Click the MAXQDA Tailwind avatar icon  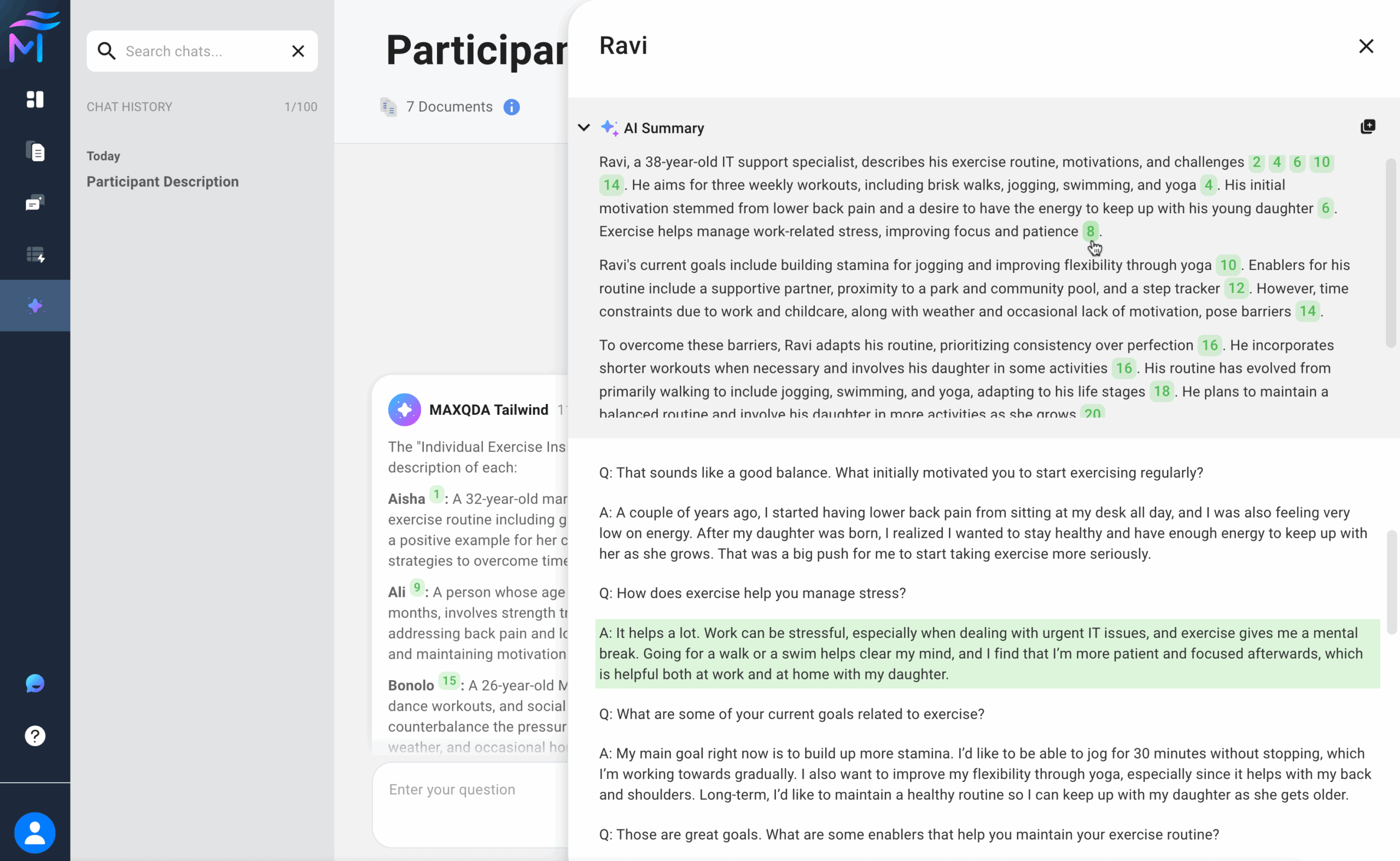404,409
